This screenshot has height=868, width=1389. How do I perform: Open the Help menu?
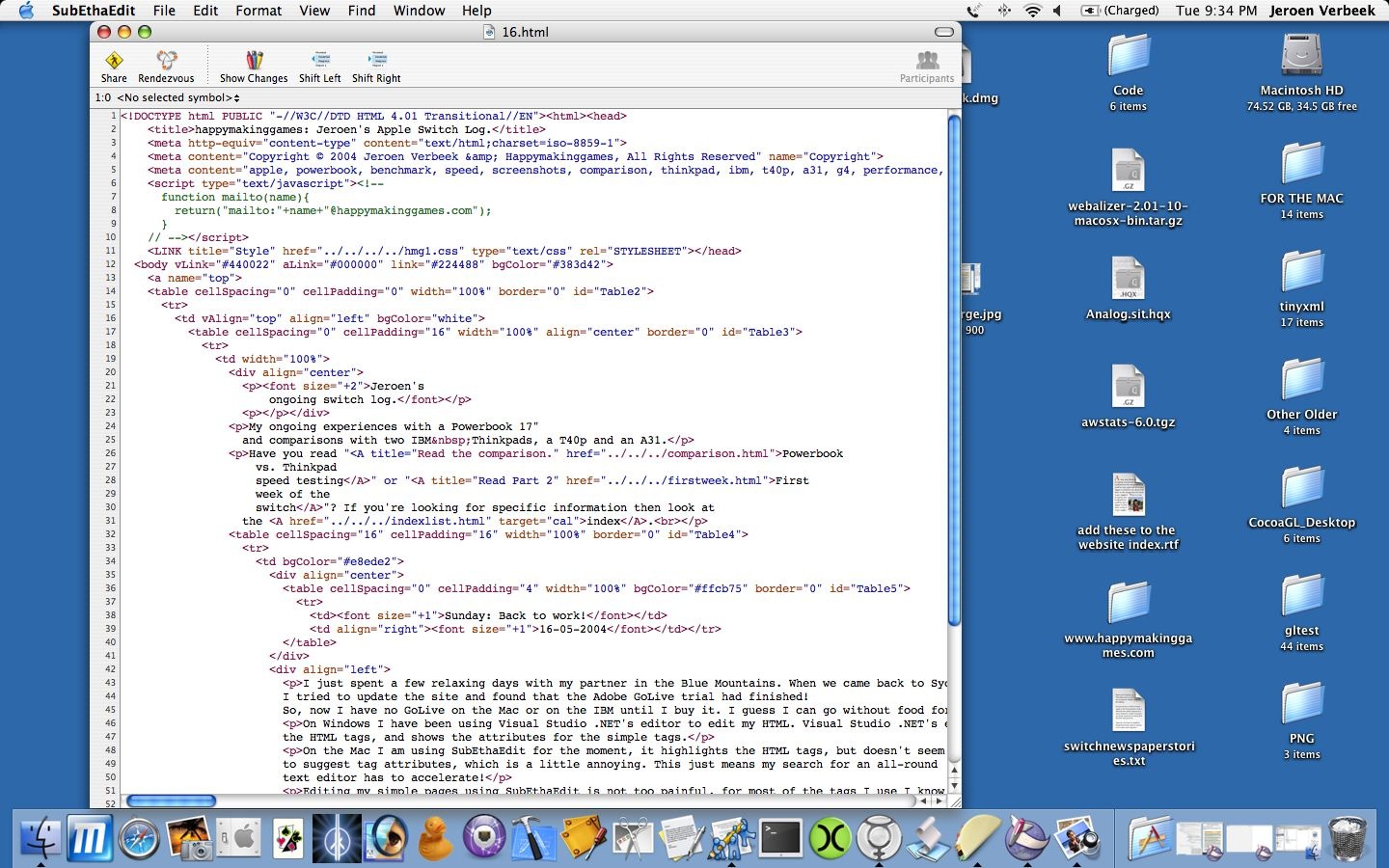[477, 11]
